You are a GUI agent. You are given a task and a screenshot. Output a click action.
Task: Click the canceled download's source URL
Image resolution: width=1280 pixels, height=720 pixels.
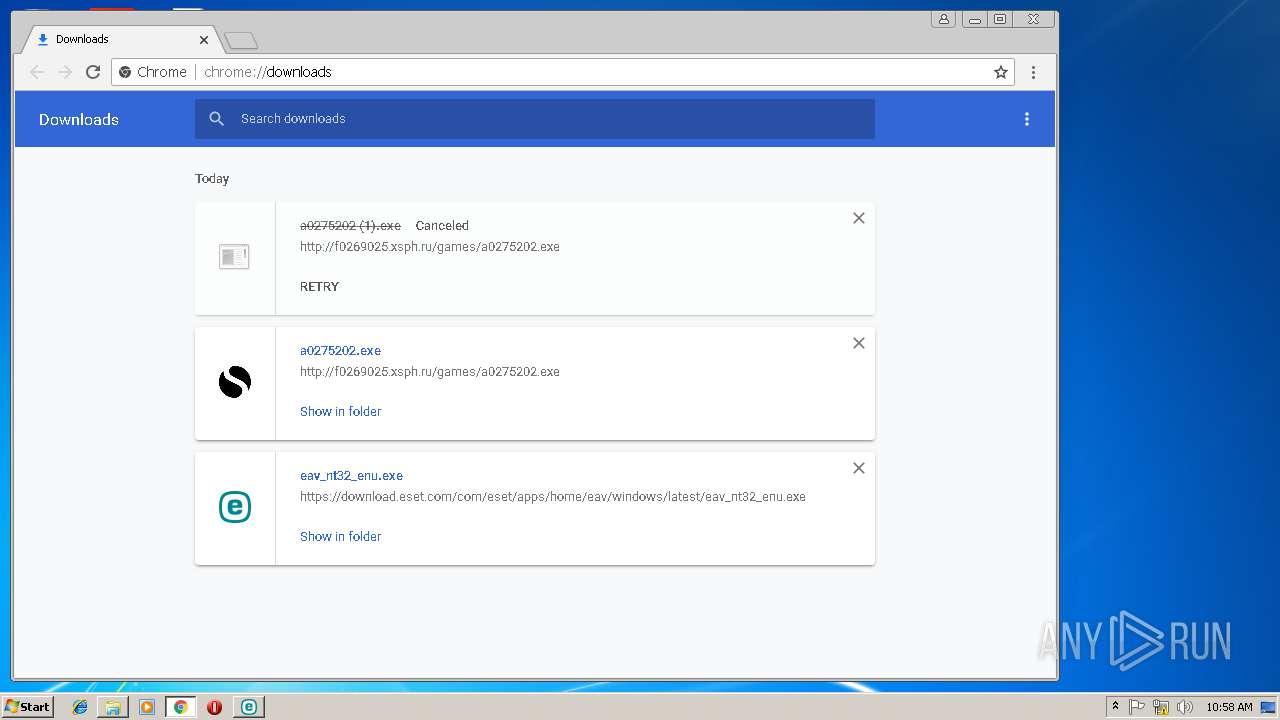pos(430,247)
